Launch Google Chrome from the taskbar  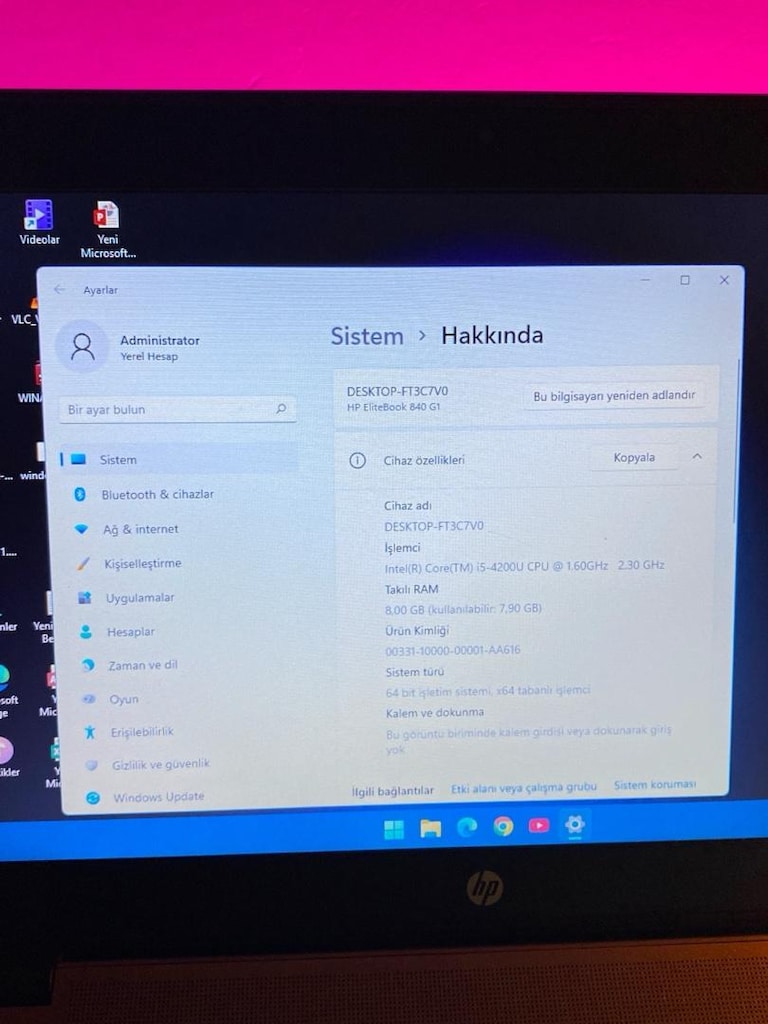(503, 827)
